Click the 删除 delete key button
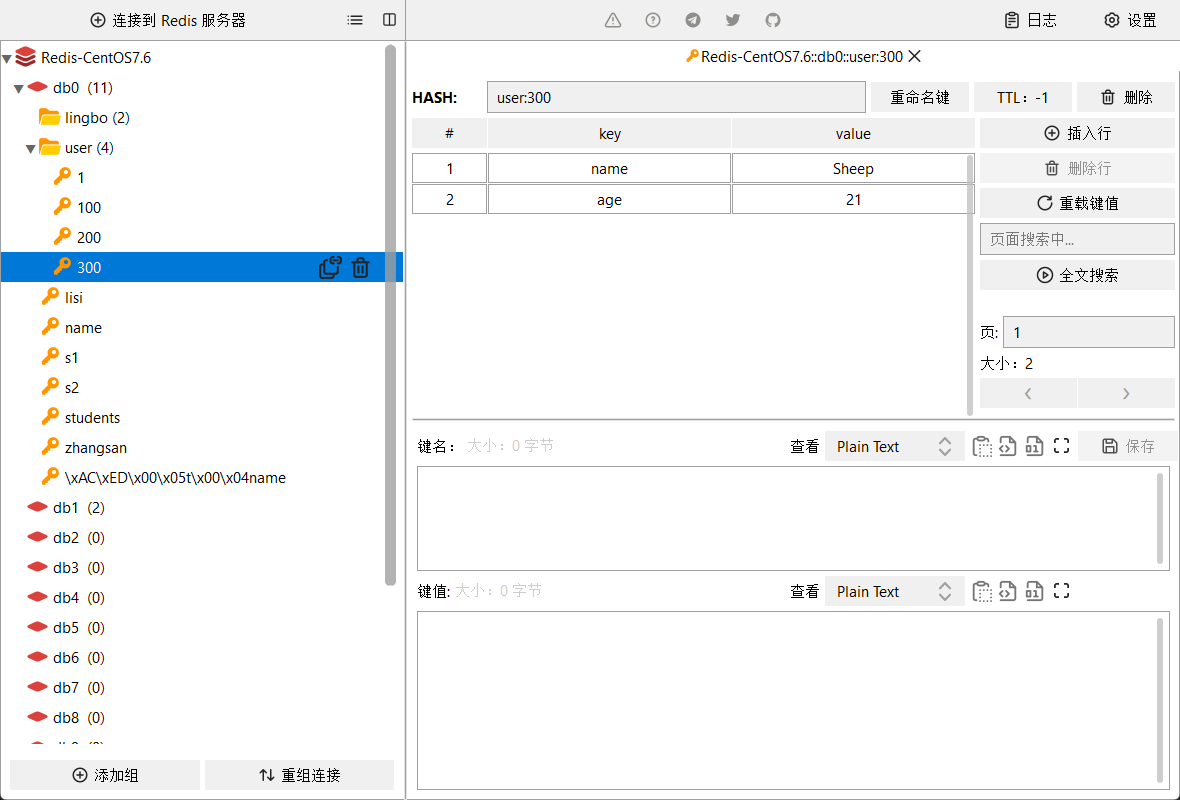 tap(1126, 97)
